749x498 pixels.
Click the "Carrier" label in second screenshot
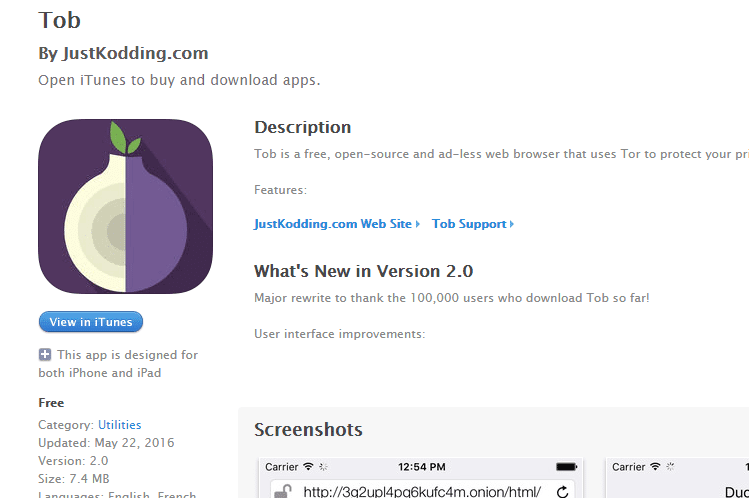[629, 466]
